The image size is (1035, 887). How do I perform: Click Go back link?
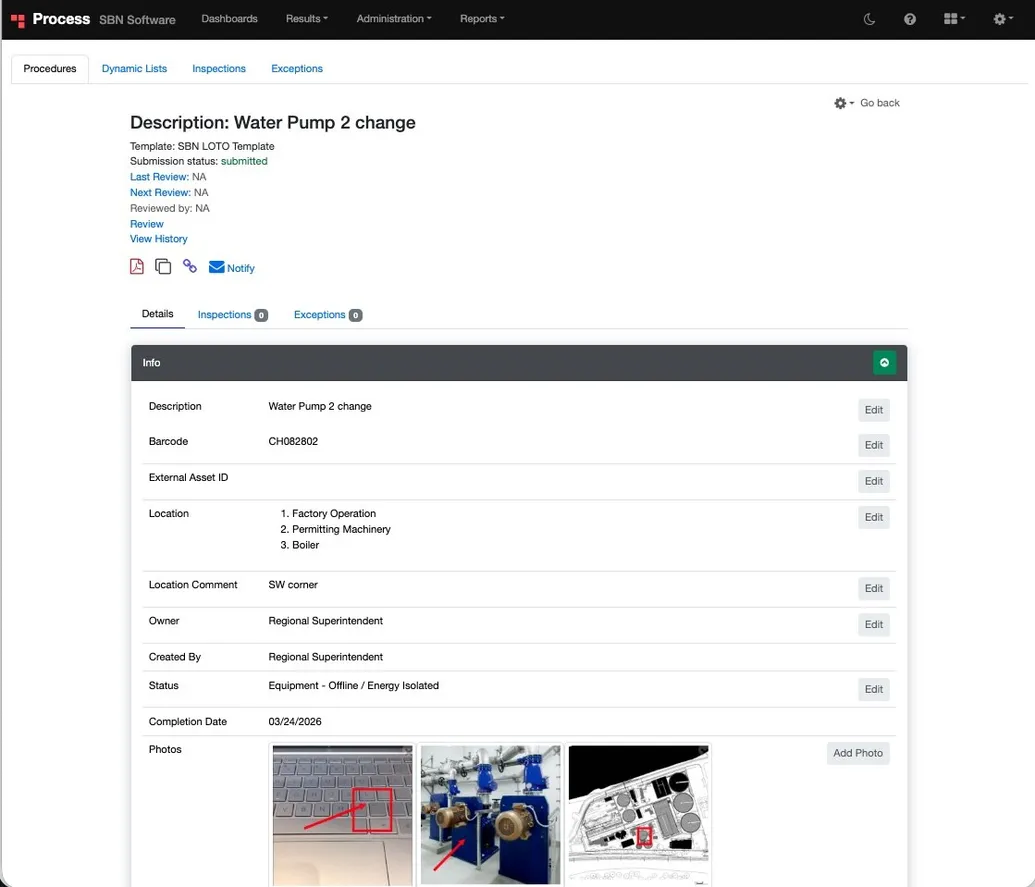(879, 103)
